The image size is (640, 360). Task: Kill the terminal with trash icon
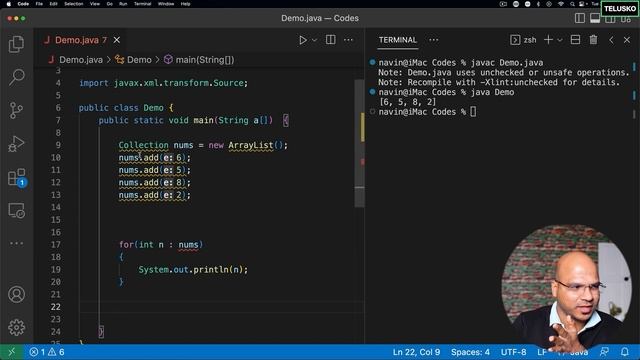pyautogui.click(x=593, y=40)
